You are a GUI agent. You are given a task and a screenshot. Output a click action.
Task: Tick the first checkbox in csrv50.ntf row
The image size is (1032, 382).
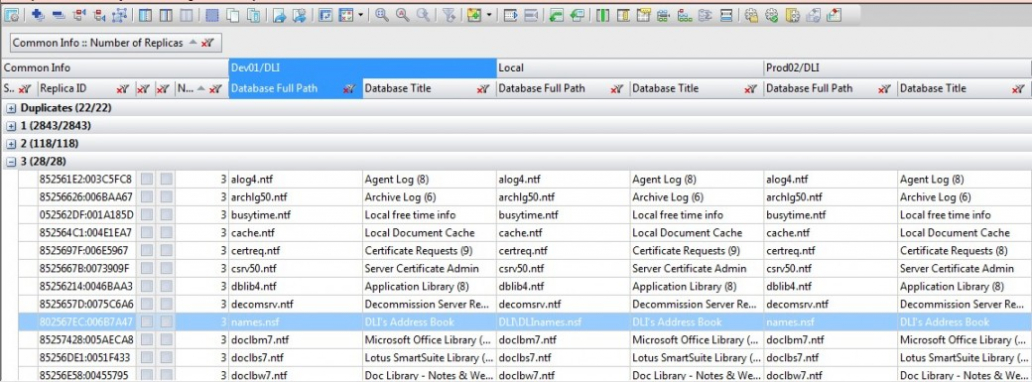146,268
